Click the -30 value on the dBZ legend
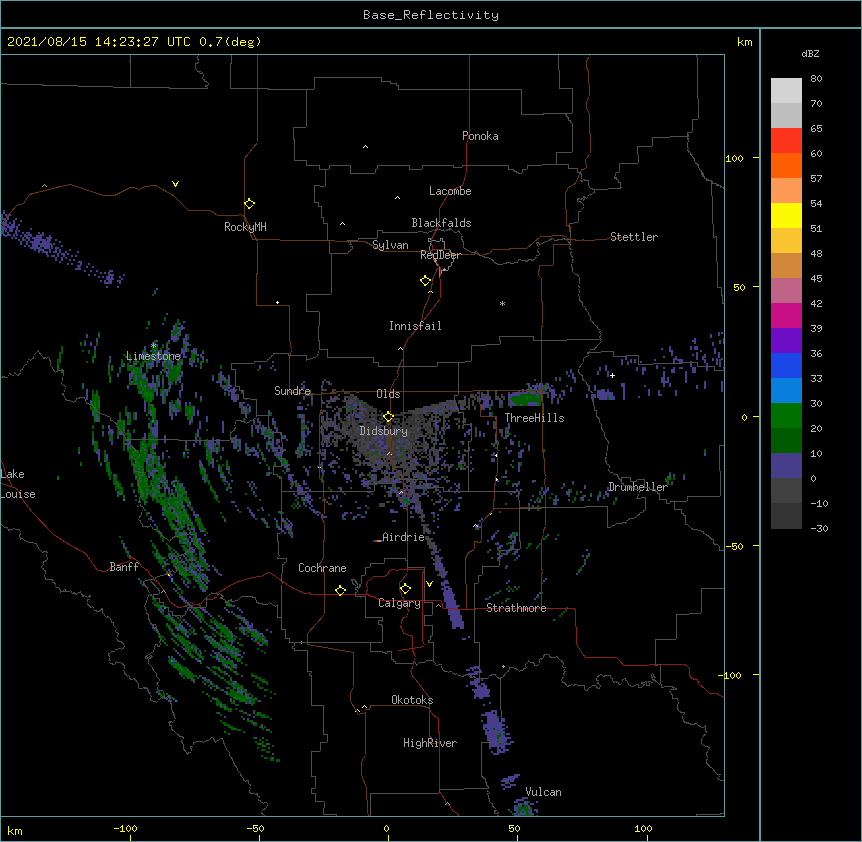 819,529
